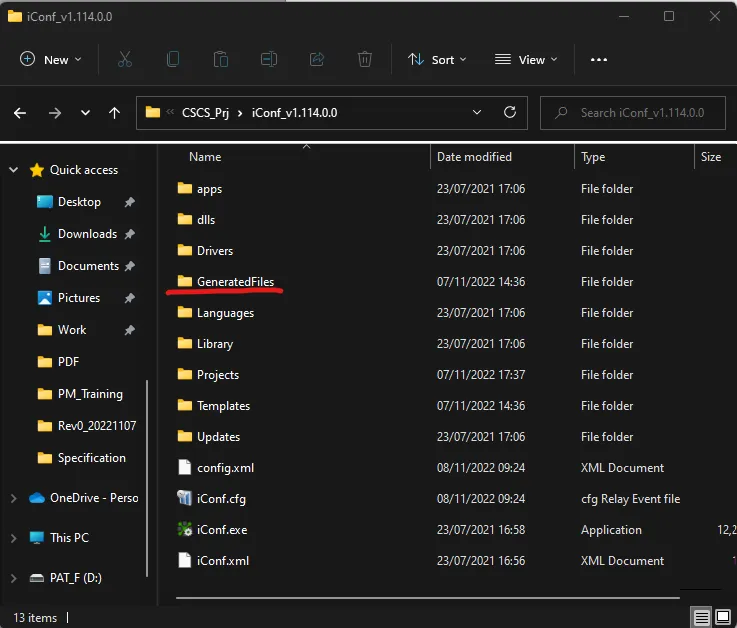Select the GeneratedFiles folder icon
Viewport: 737px width, 628px height.
pos(185,282)
